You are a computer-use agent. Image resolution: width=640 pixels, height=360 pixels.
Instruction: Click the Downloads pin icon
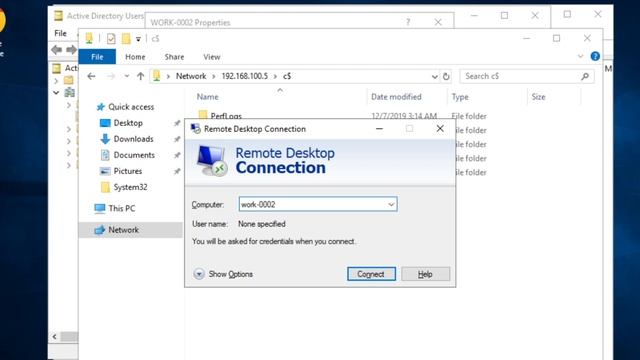(177, 139)
